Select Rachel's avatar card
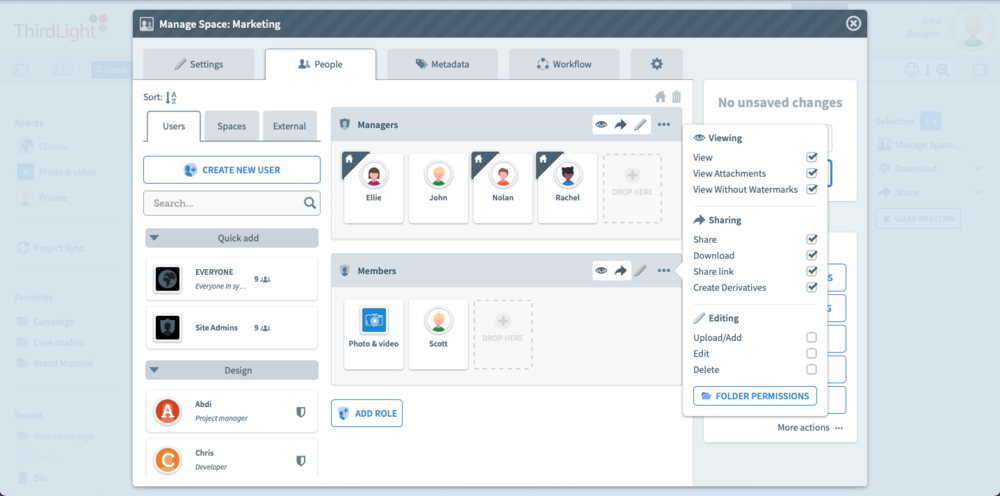Viewport: 1000px width, 496px height. (x=567, y=188)
